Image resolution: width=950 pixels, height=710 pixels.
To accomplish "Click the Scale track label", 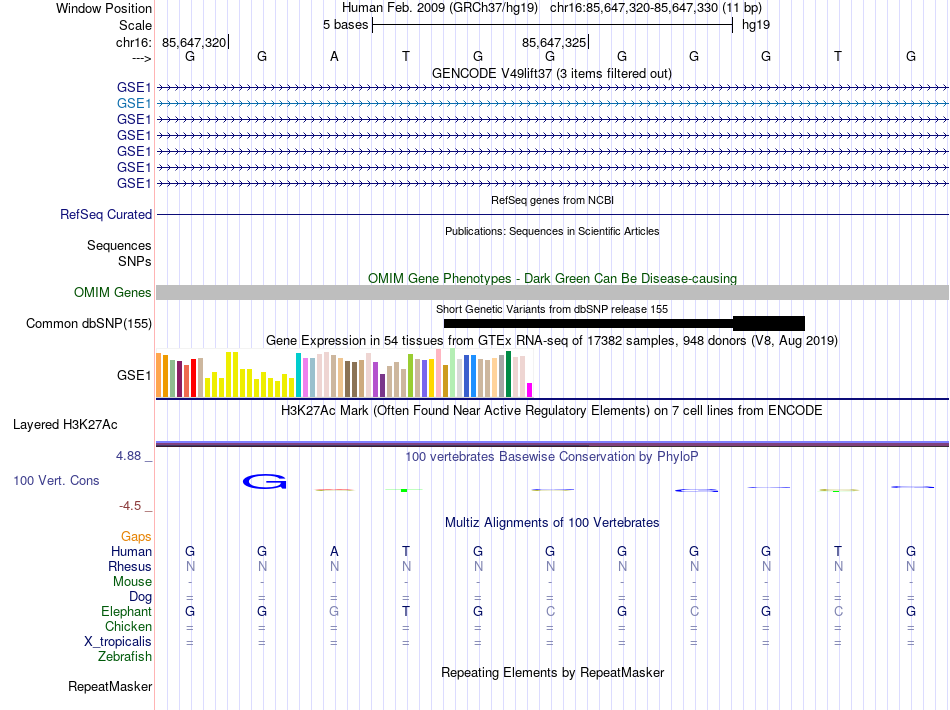I will 135,25.
